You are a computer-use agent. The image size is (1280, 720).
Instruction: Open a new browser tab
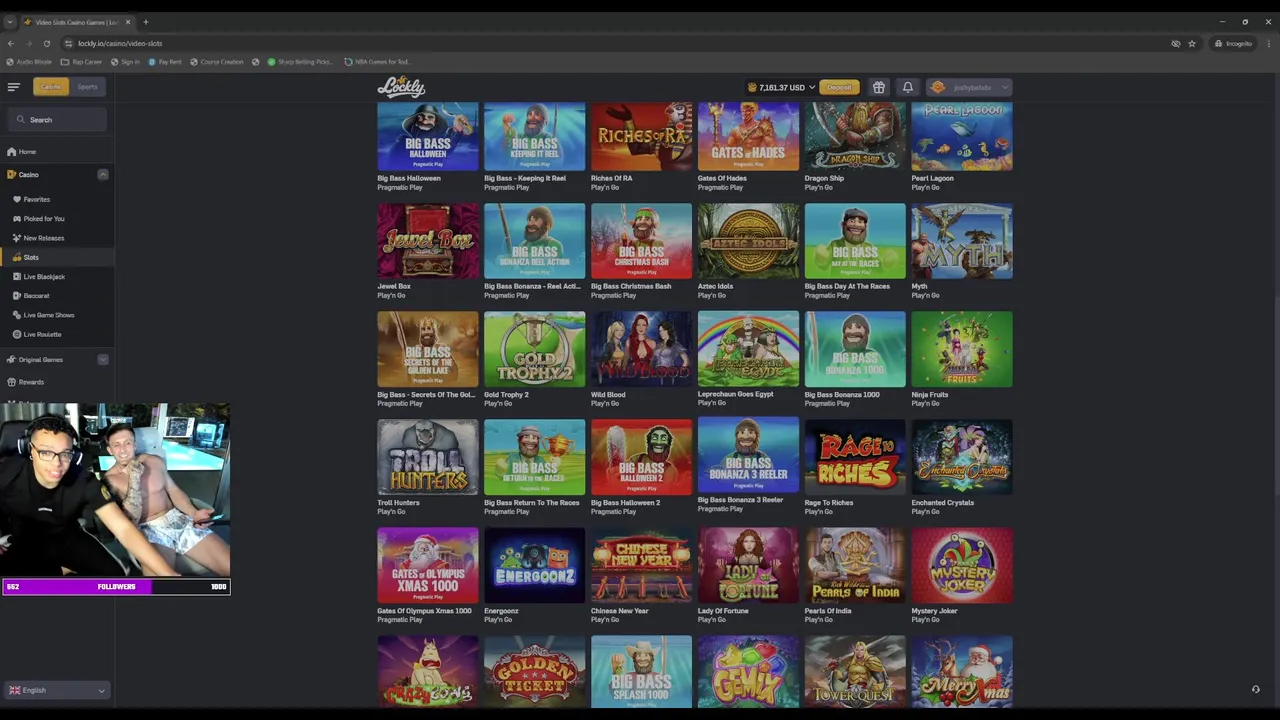coord(145,21)
